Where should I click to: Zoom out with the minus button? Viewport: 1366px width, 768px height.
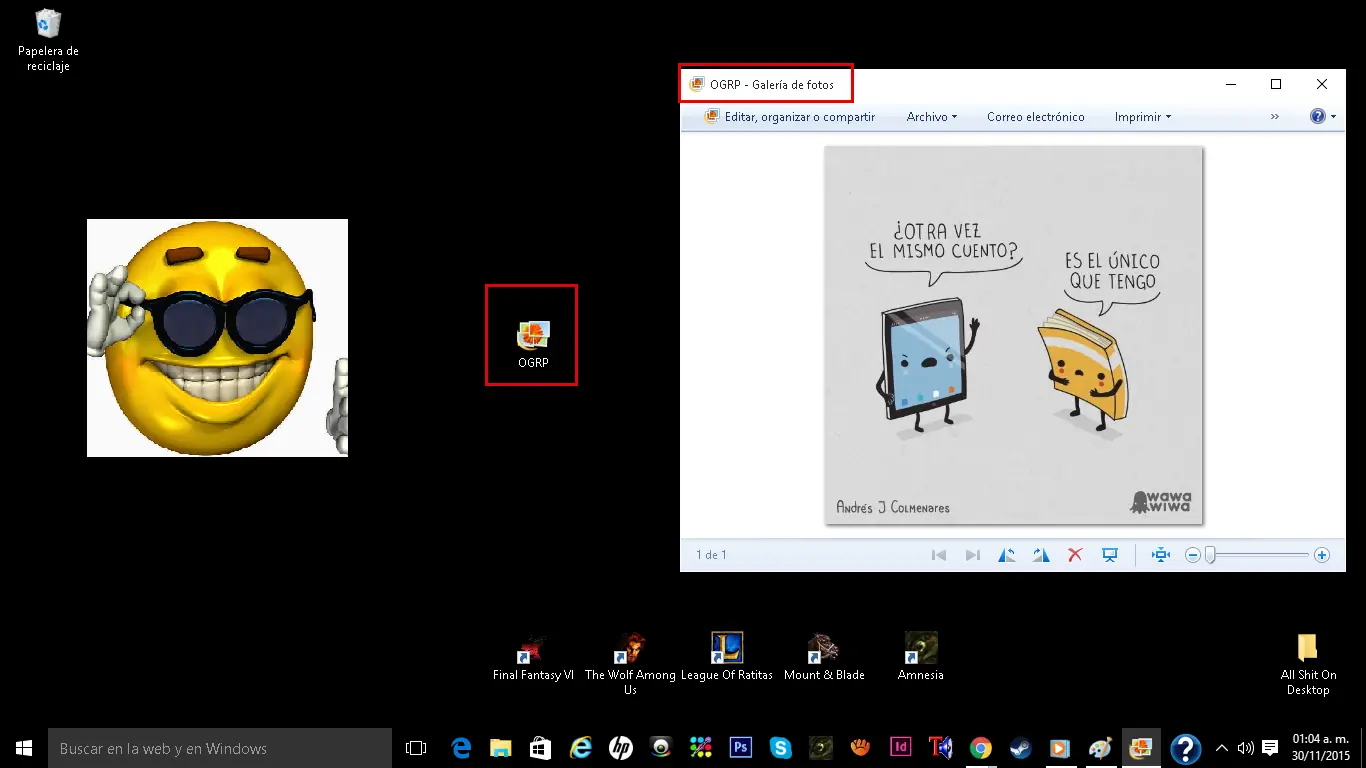pos(1192,555)
